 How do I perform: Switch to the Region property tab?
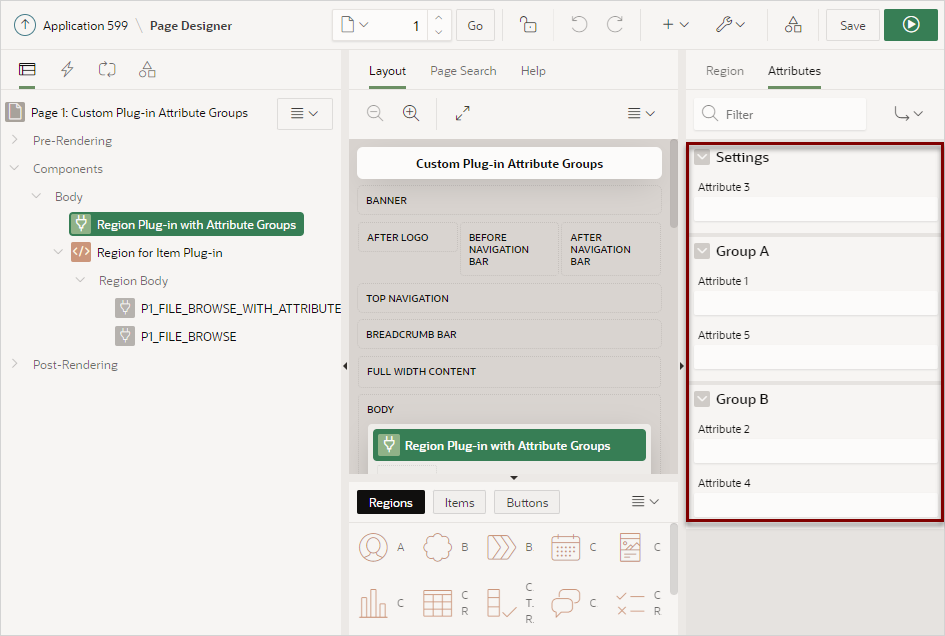pyautogui.click(x=724, y=71)
